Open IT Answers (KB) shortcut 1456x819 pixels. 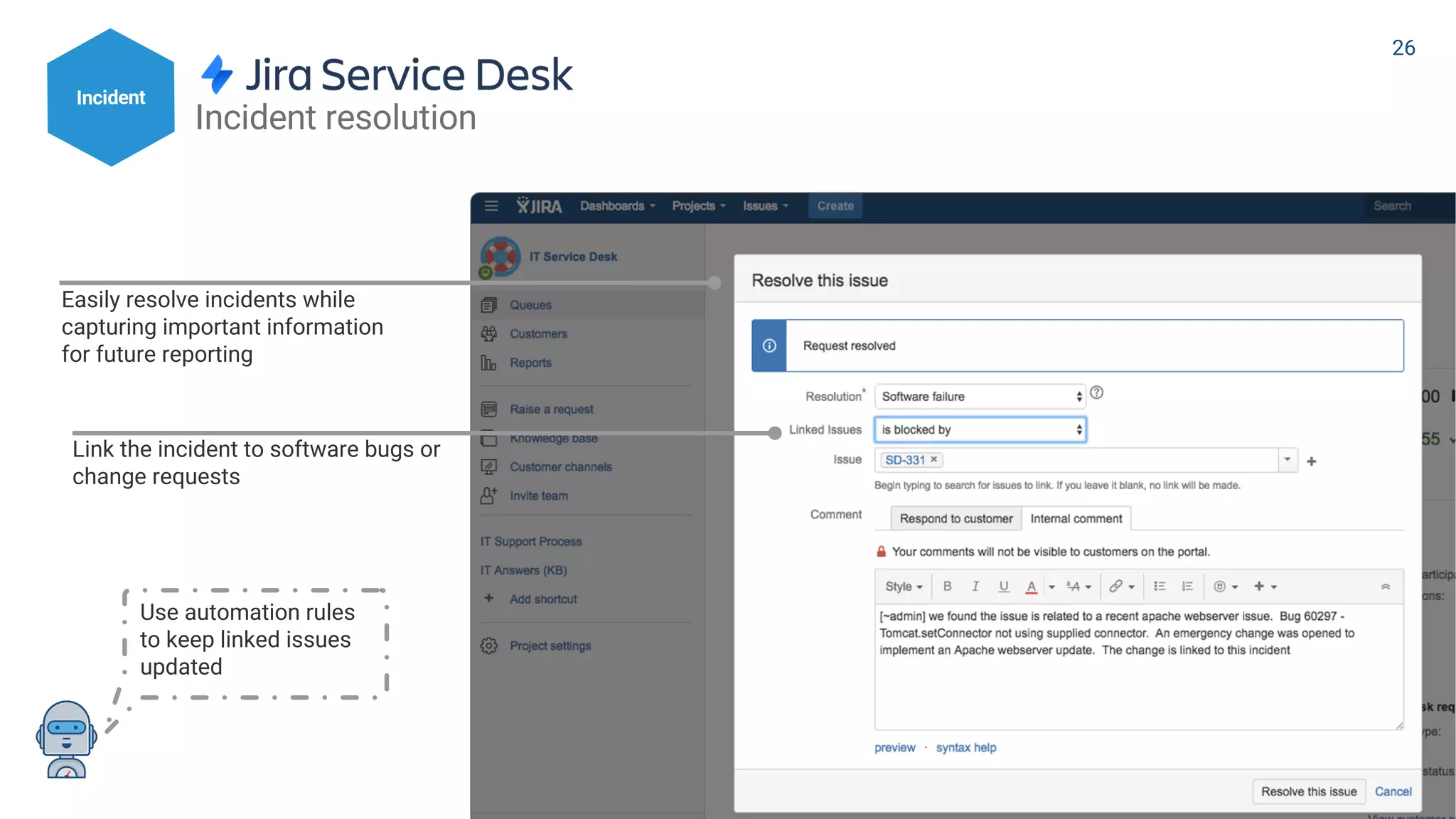coord(523,570)
